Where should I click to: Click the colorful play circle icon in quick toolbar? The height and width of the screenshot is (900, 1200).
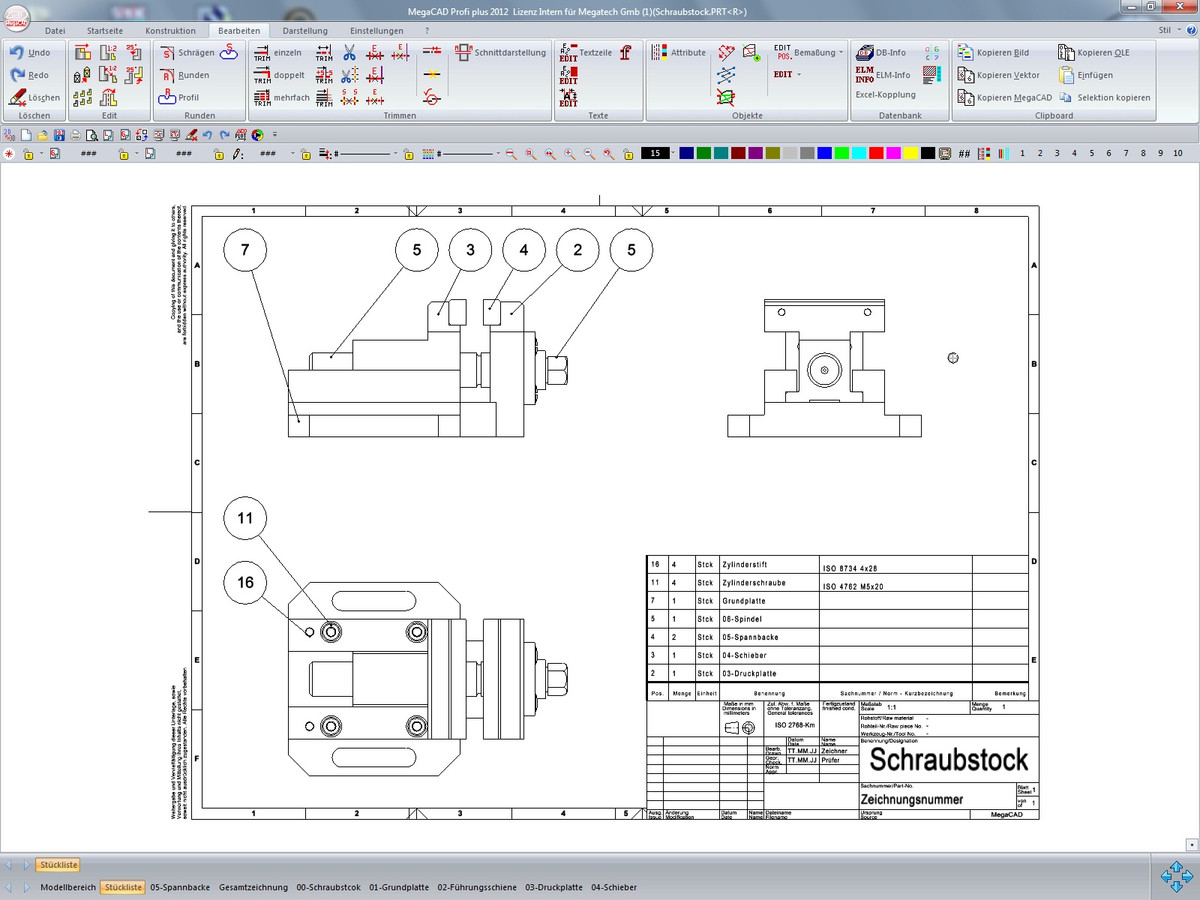[x=257, y=135]
